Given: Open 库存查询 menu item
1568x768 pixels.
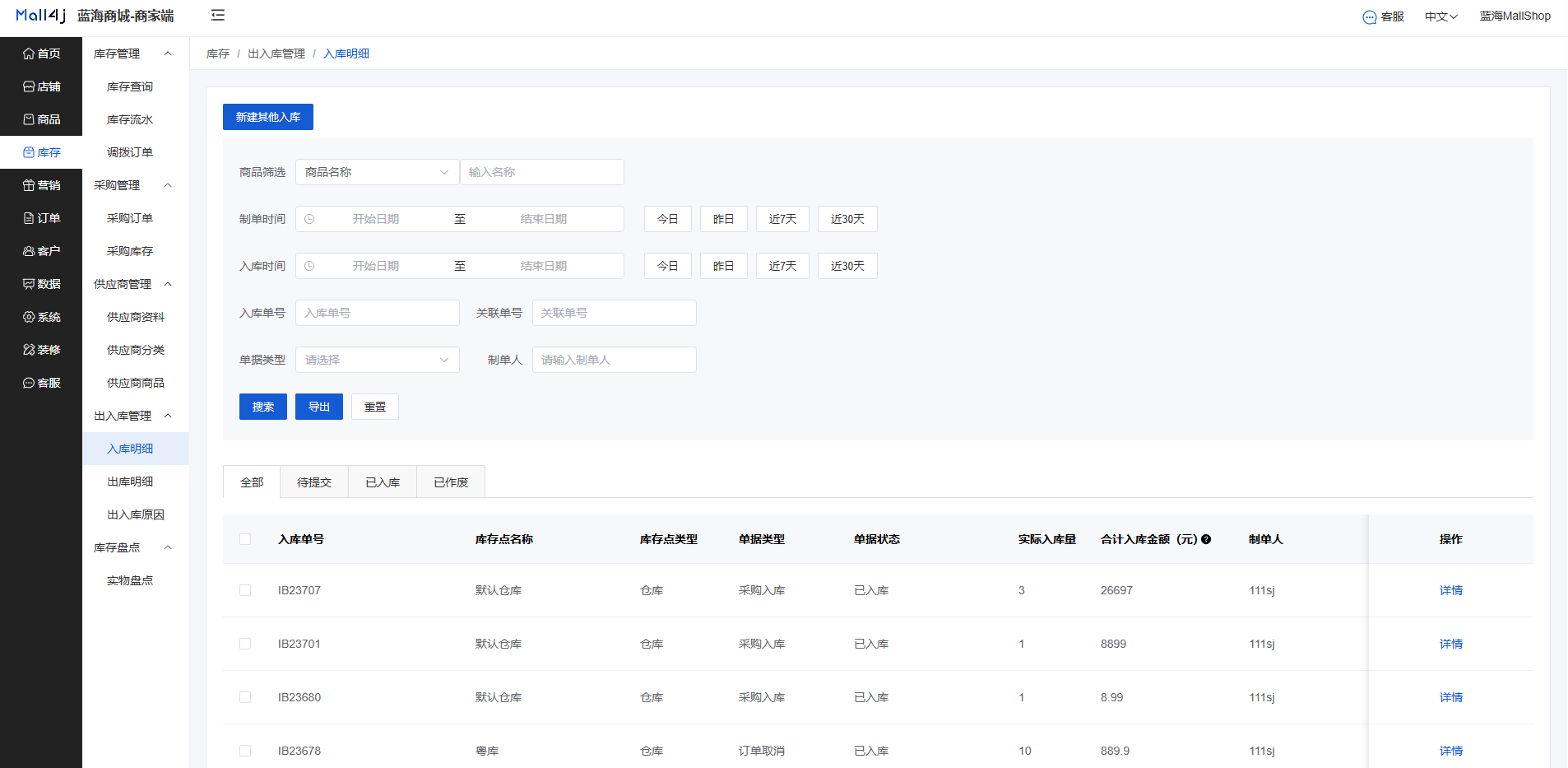Looking at the screenshot, I should pyautogui.click(x=136, y=86).
